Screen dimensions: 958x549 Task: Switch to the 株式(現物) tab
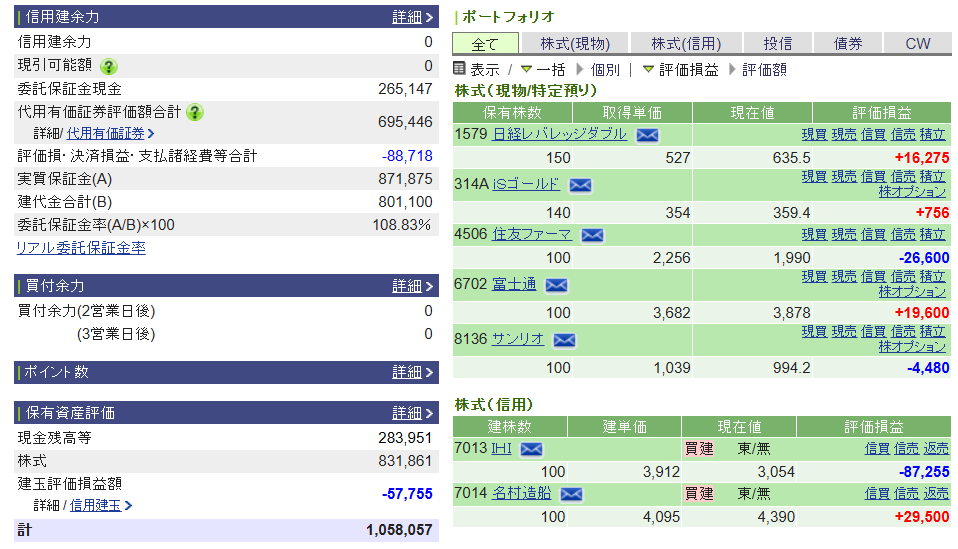574,43
